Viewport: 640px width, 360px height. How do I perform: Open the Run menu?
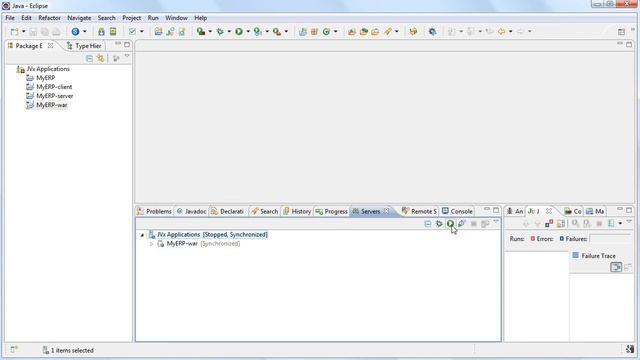[153, 18]
